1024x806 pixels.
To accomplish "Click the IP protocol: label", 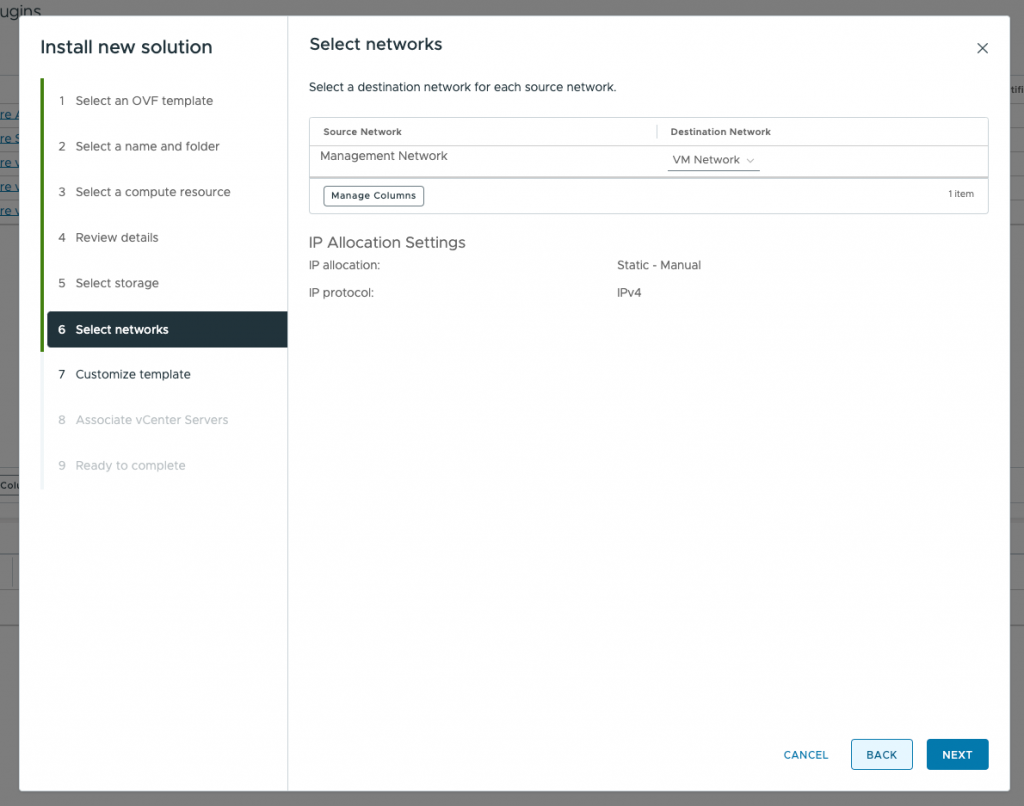I will point(341,293).
